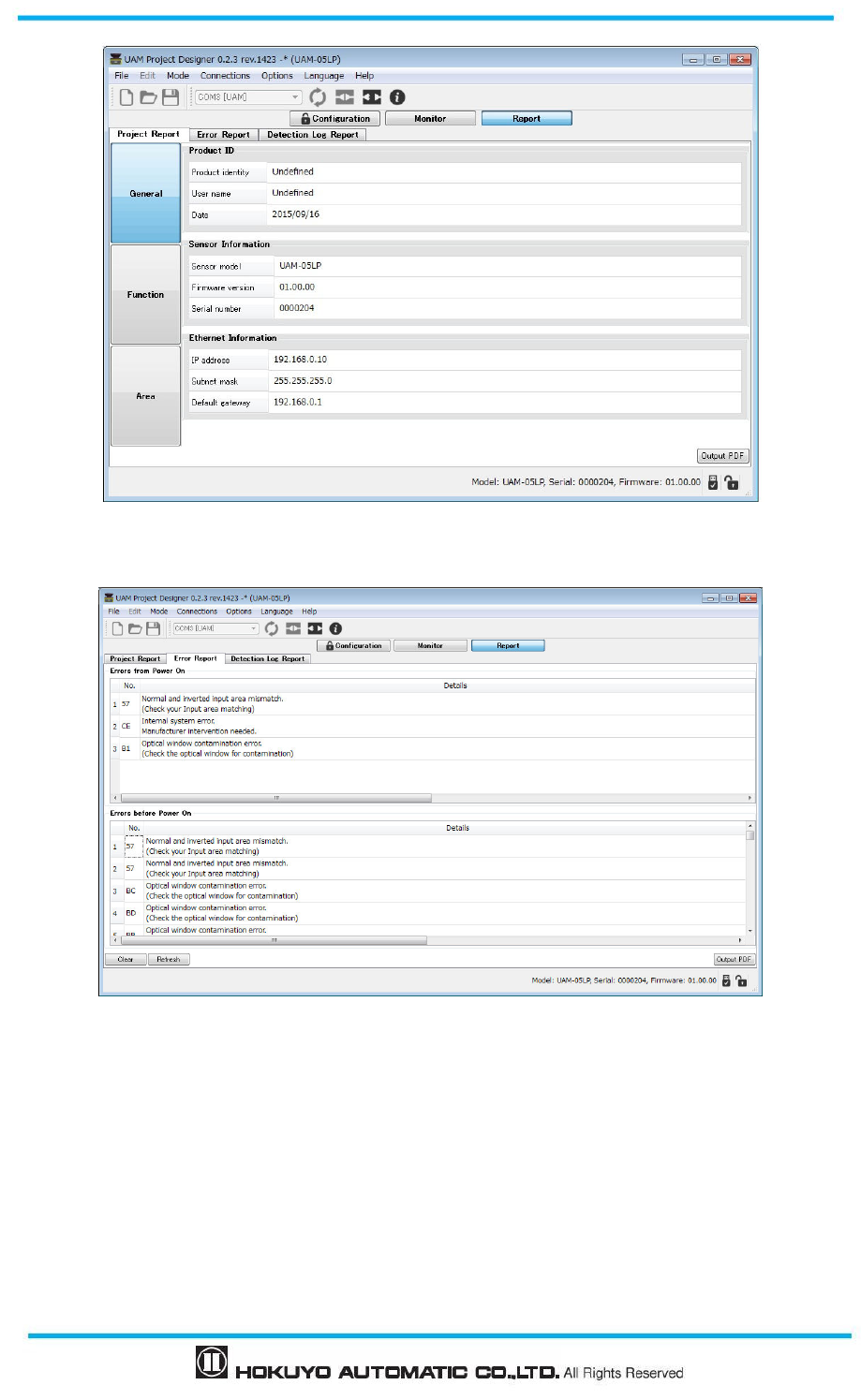Select the B1 optical window contamination row

pyautogui.click(x=432, y=749)
